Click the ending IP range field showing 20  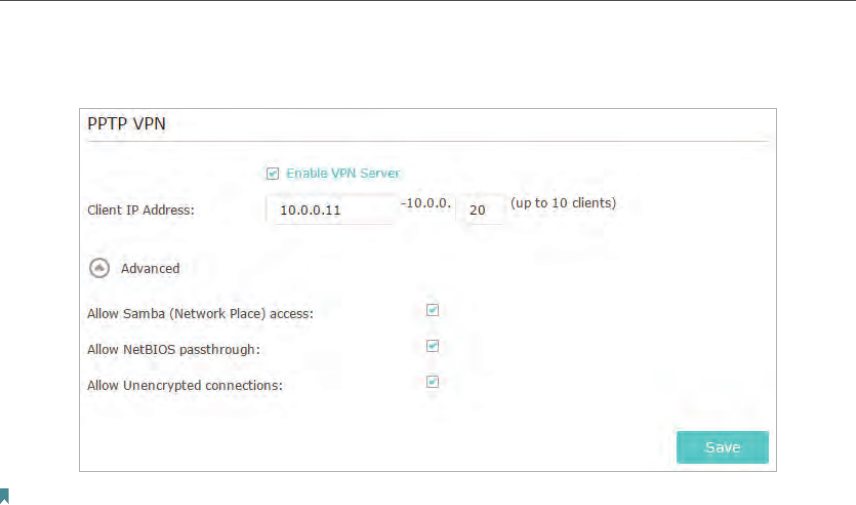coord(480,211)
